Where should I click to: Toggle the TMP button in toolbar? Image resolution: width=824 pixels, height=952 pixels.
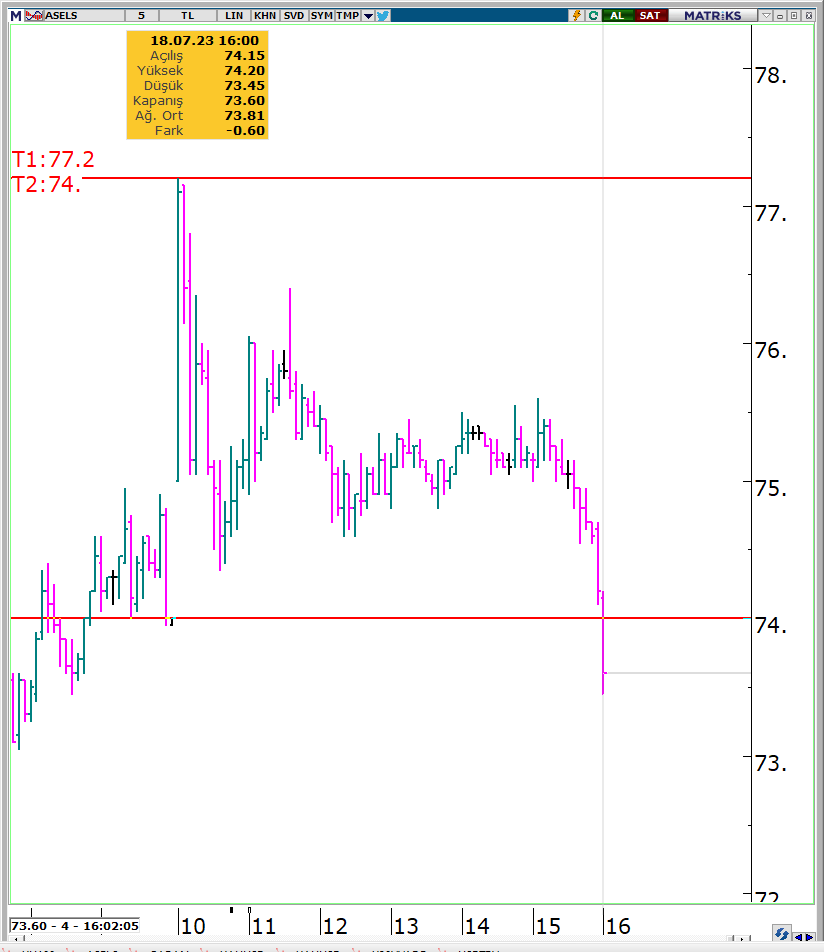348,16
